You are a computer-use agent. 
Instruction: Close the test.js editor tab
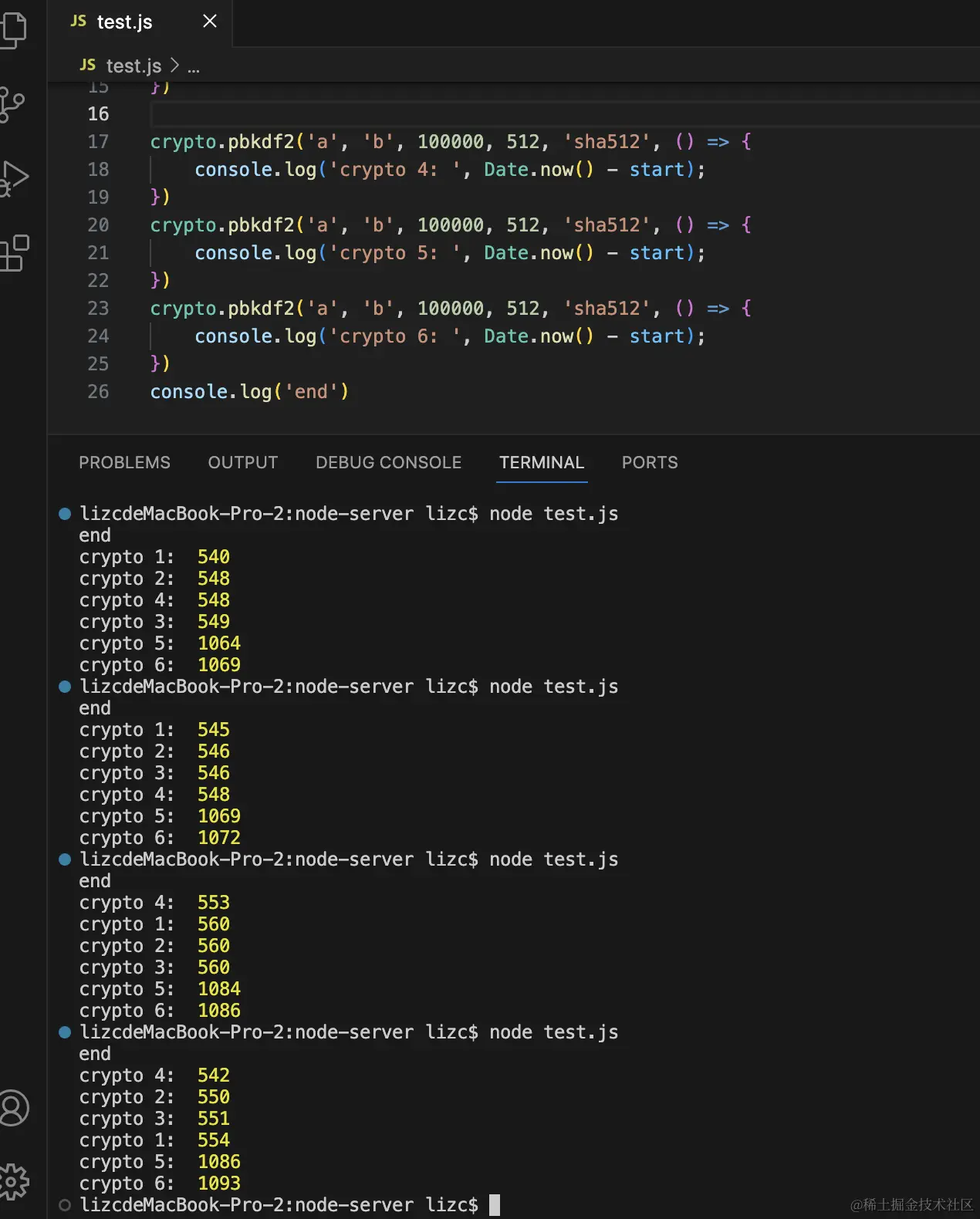tap(210, 22)
